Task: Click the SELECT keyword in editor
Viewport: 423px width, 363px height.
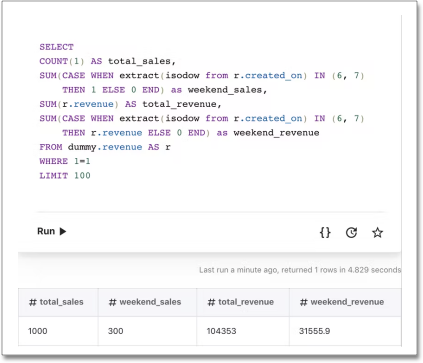Action: (56, 47)
